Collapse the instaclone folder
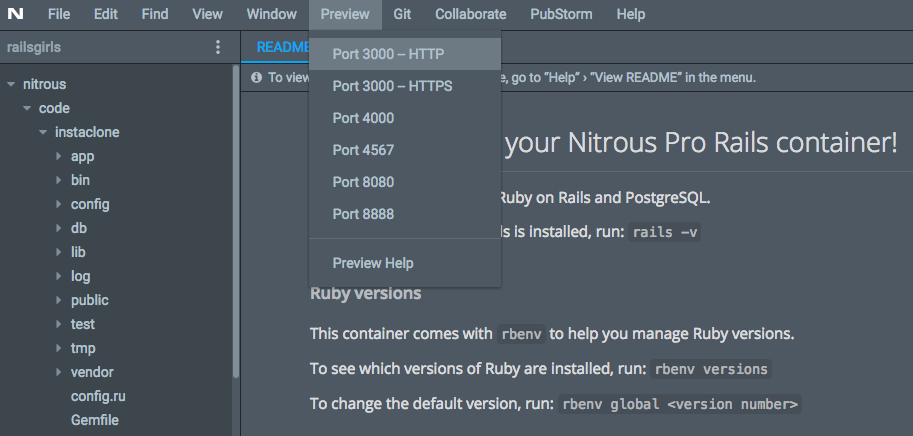913x436 pixels. [x=43, y=133]
